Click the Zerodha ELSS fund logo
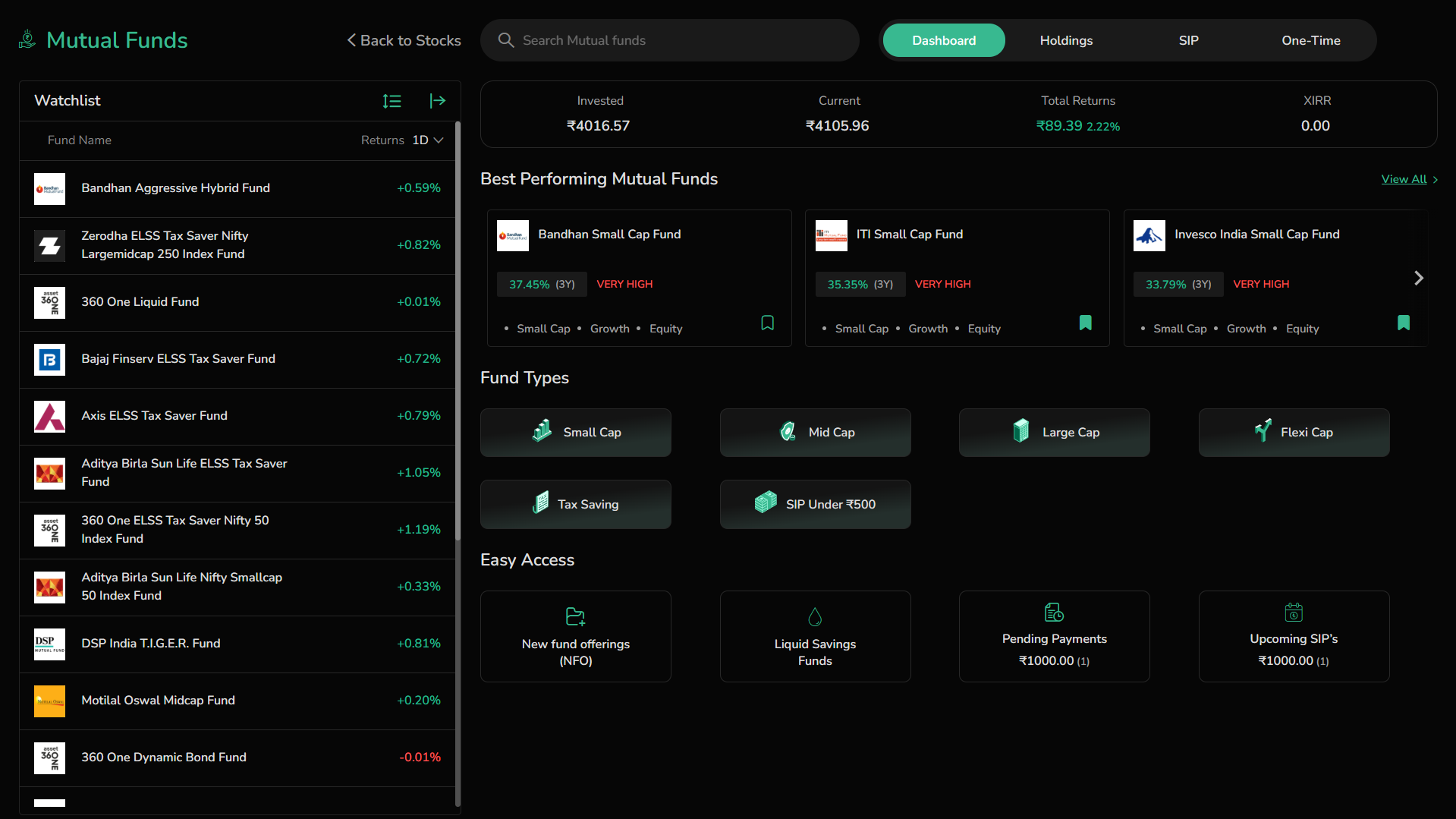Screen dimensions: 1456x819 50,246
